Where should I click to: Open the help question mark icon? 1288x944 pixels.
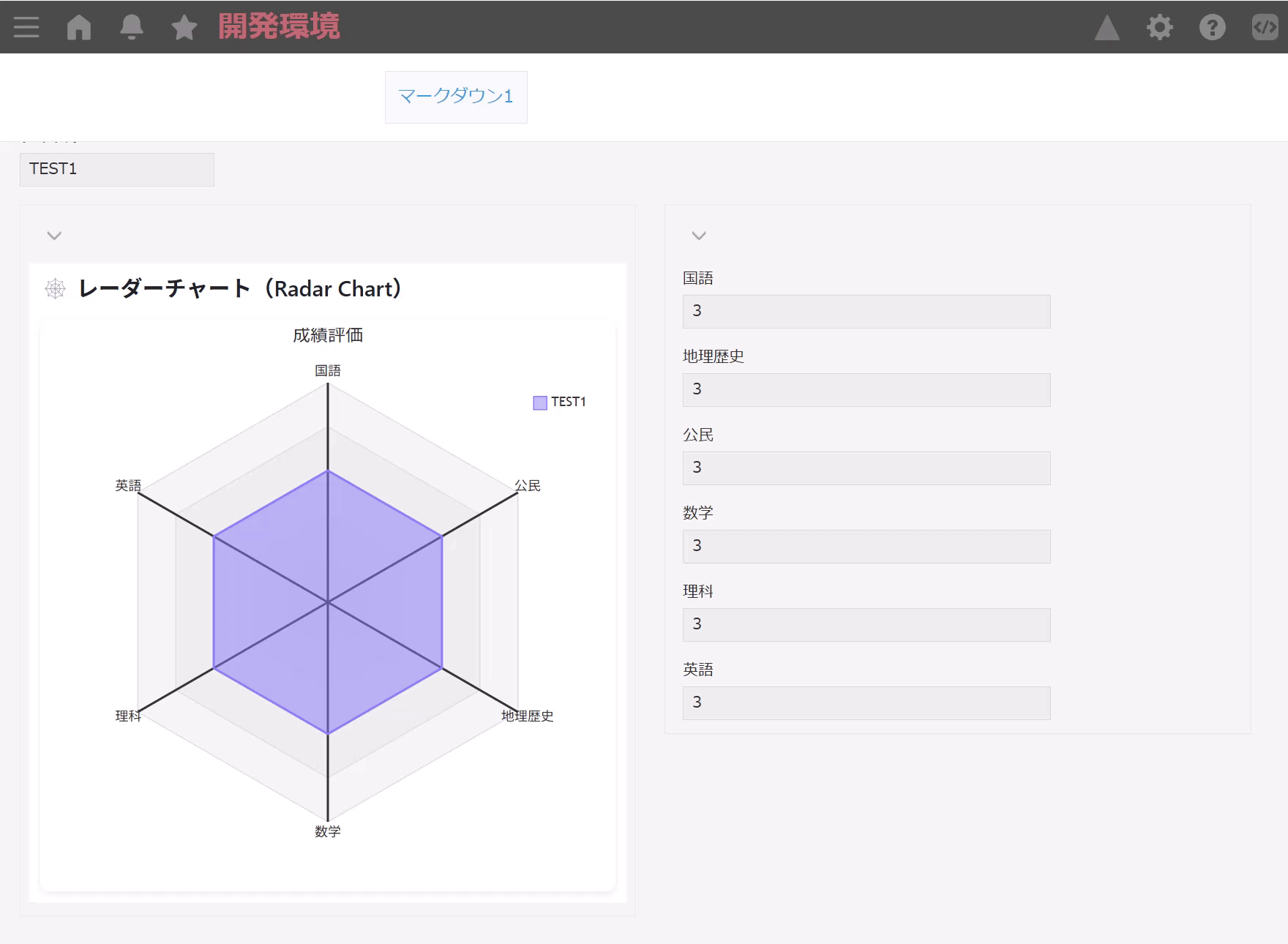pos(1212,28)
